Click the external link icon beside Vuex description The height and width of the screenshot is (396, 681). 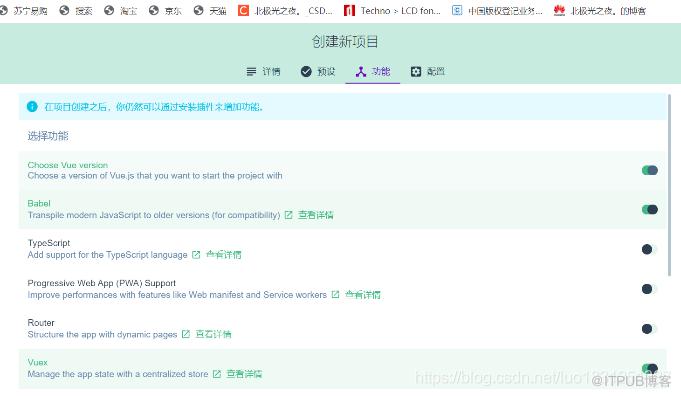click(217, 374)
